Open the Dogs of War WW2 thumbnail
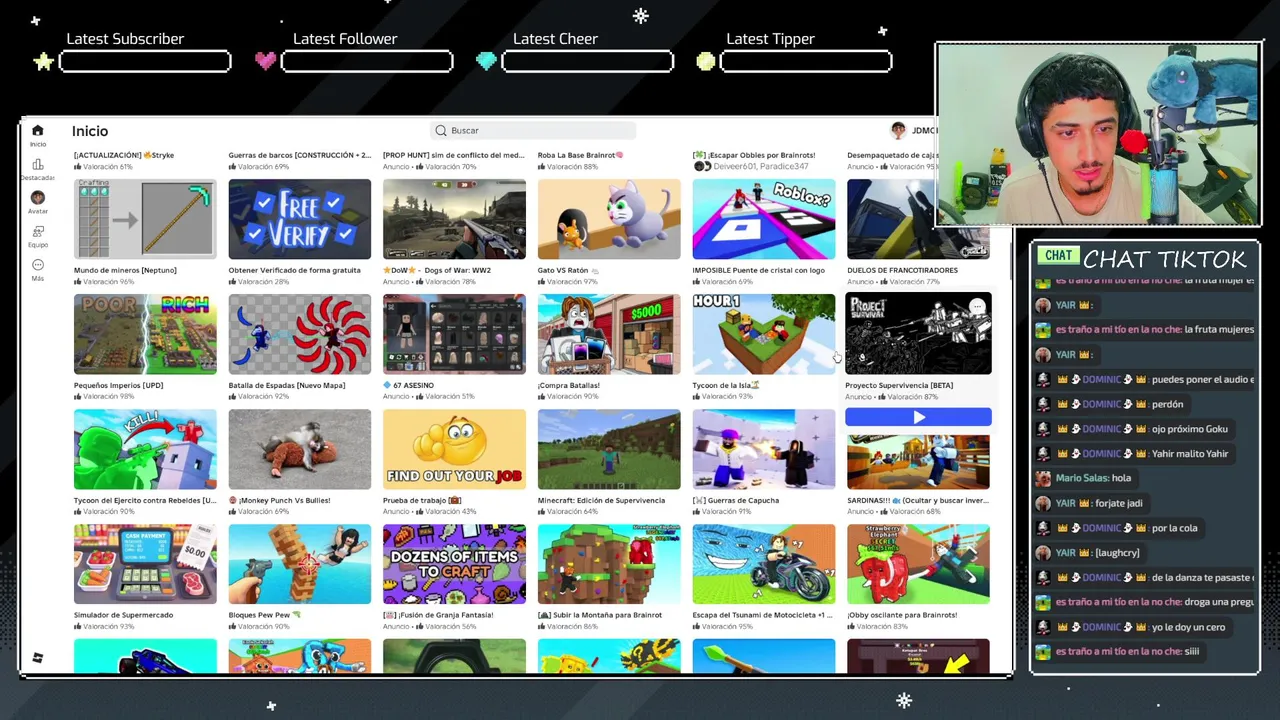This screenshot has height=720, width=1280. [454, 219]
